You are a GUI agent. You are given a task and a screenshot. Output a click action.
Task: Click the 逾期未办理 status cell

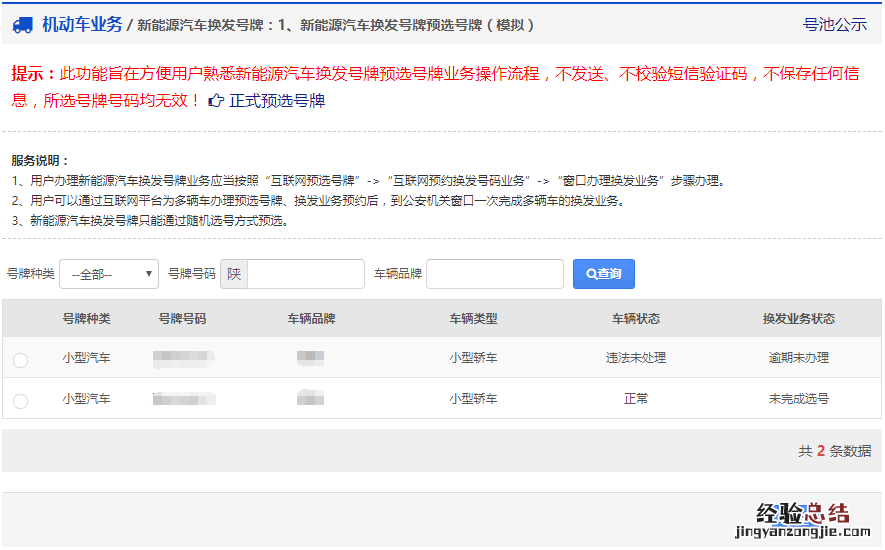point(798,358)
